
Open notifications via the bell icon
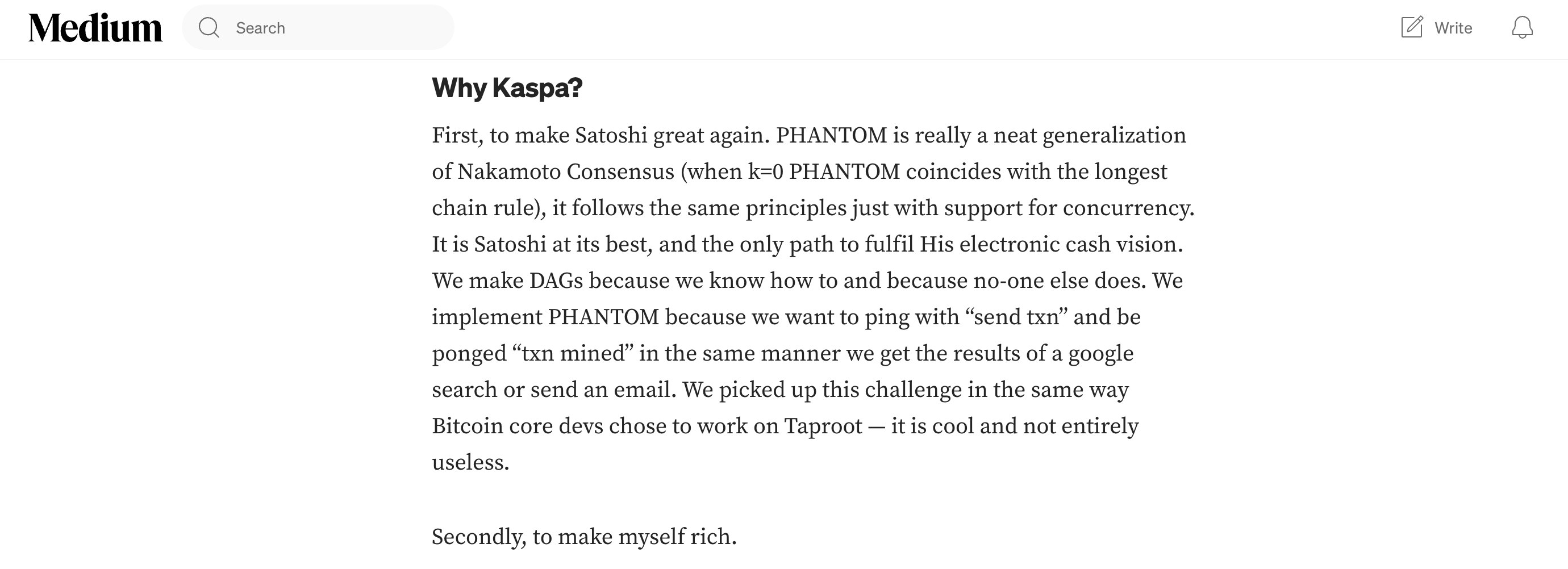click(1522, 27)
